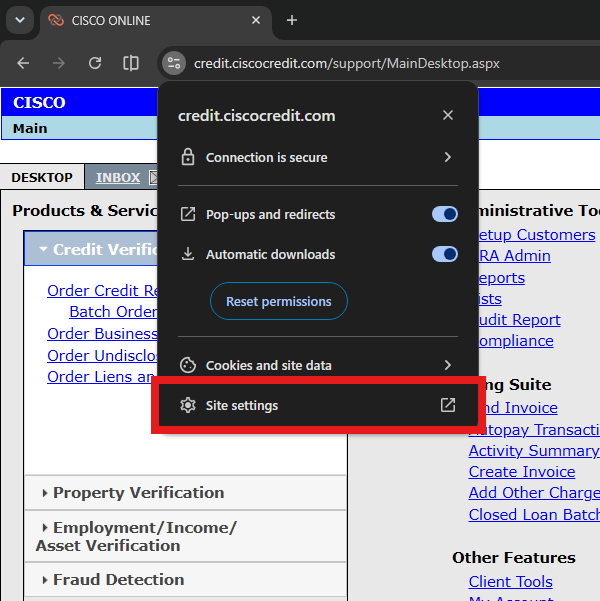
Task: Close the site info popup
Action: coord(447,115)
